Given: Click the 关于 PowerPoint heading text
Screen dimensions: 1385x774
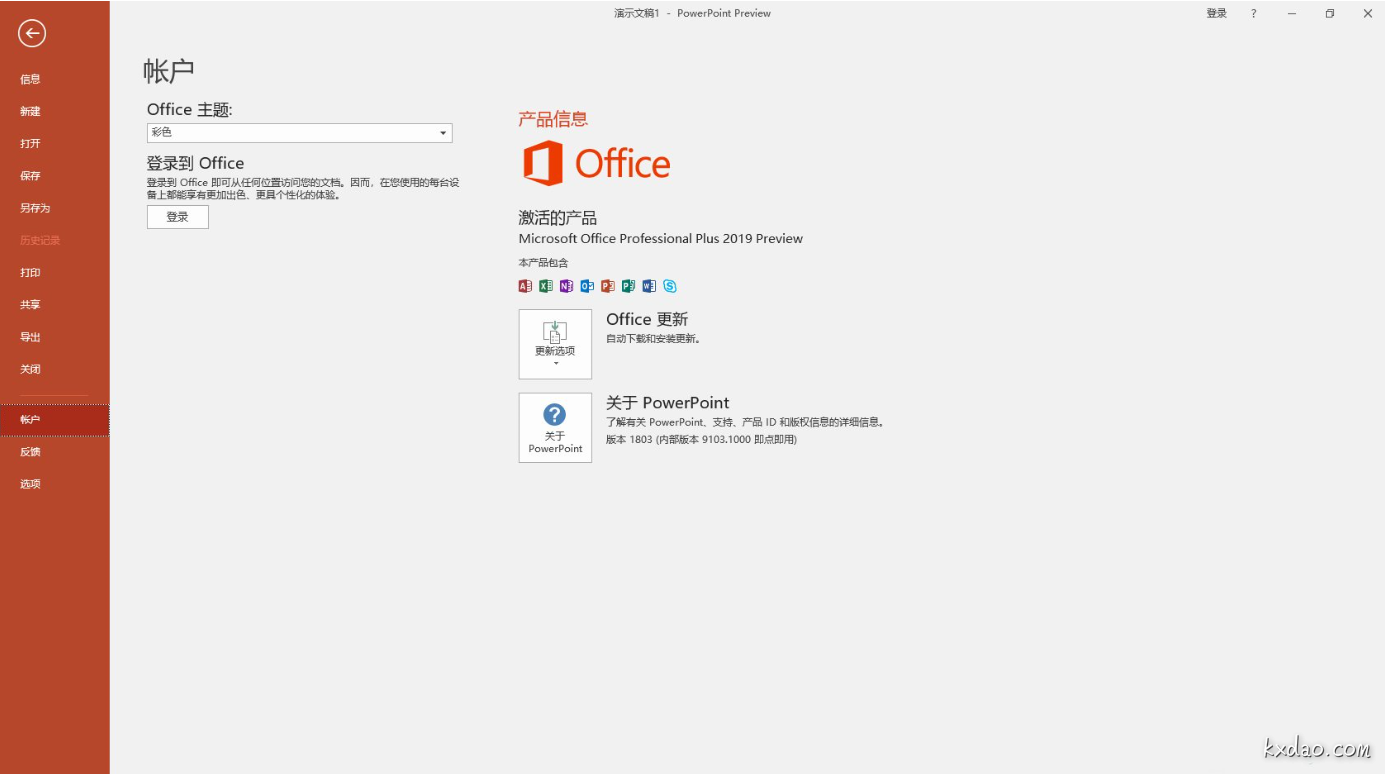Looking at the screenshot, I should pyautogui.click(x=668, y=403).
